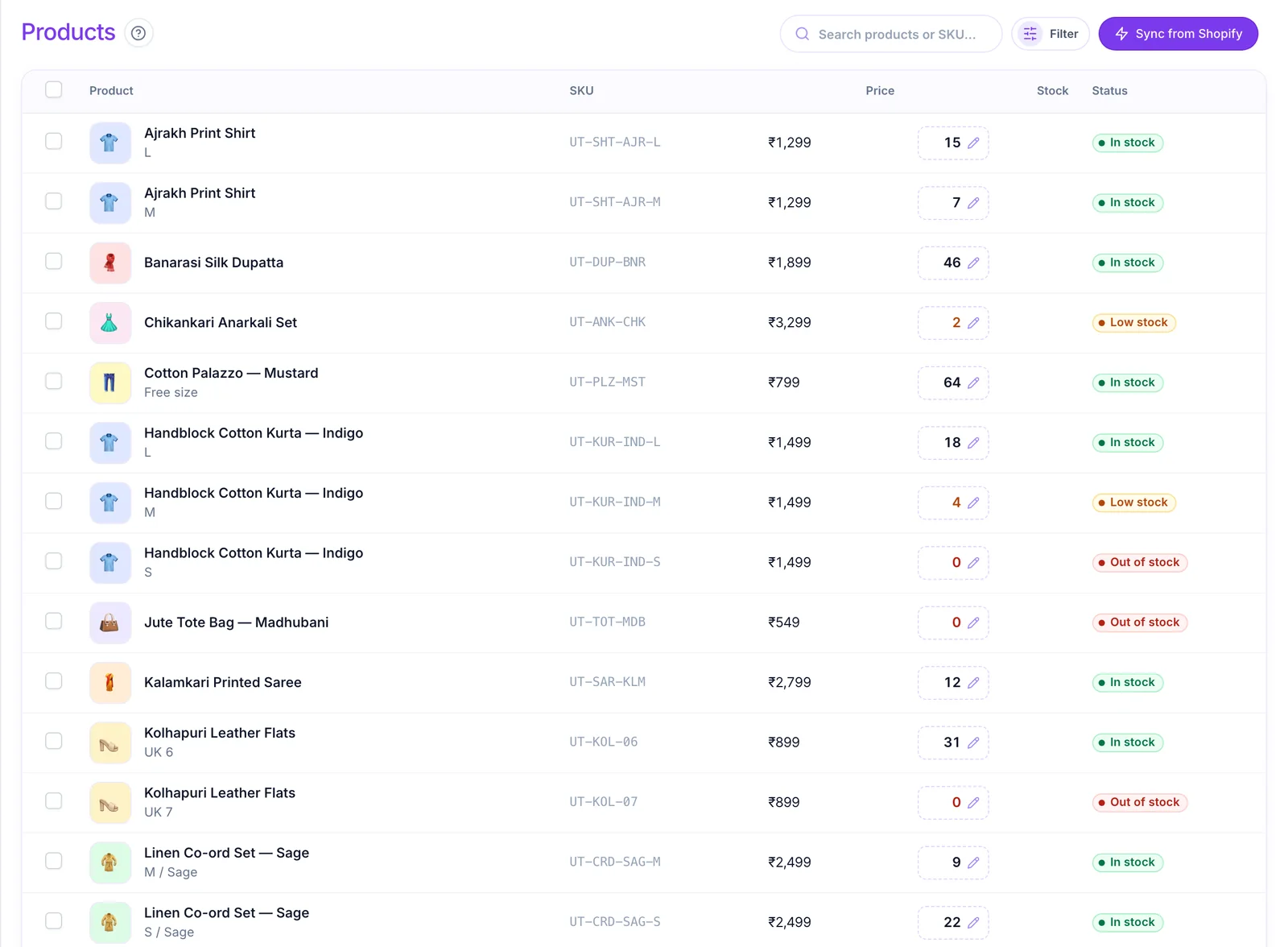
Task: Open the Banarasi Silk Dupatta thumbnail
Action: (x=110, y=263)
